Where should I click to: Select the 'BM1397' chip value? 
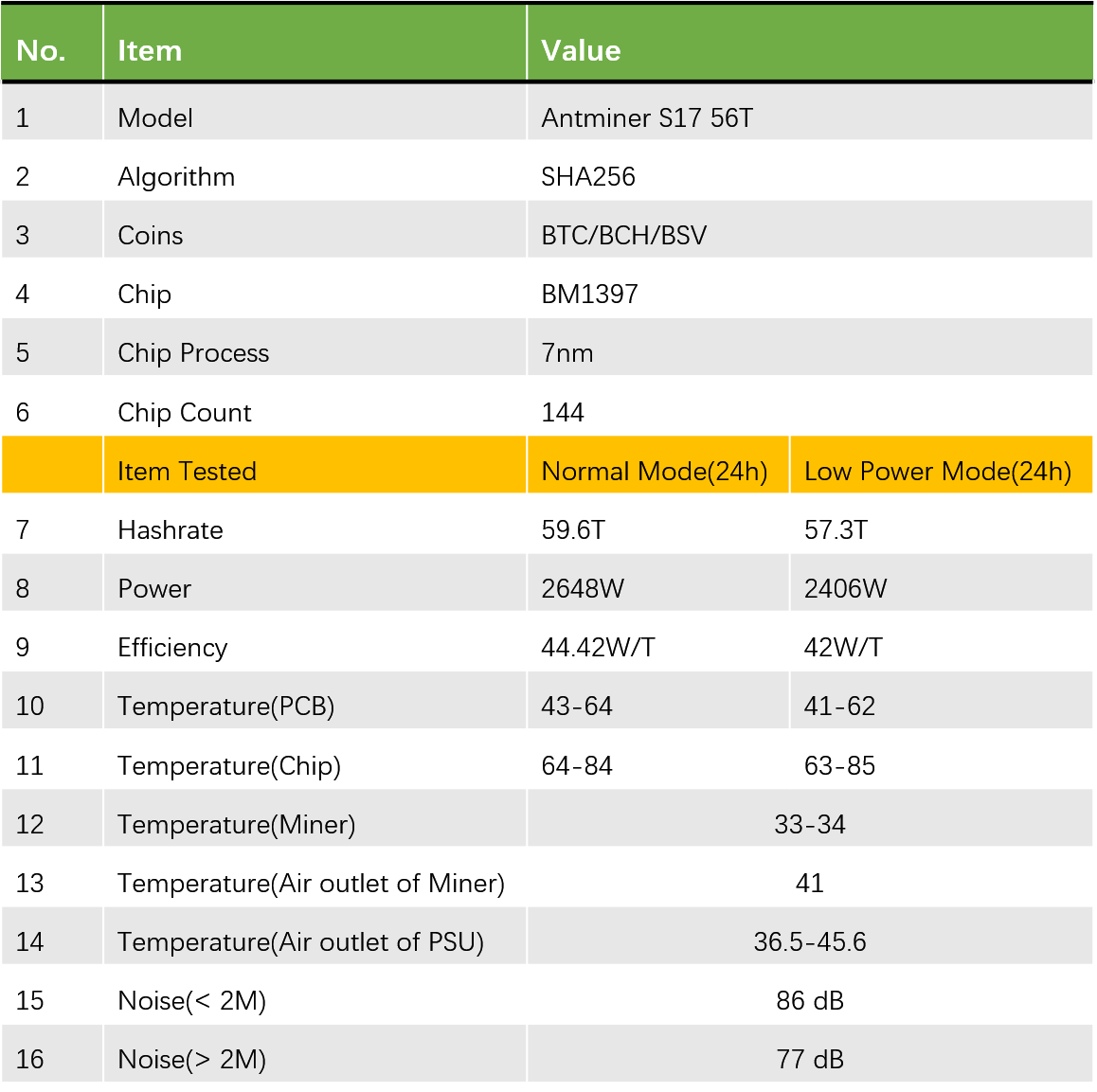click(590, 295)
